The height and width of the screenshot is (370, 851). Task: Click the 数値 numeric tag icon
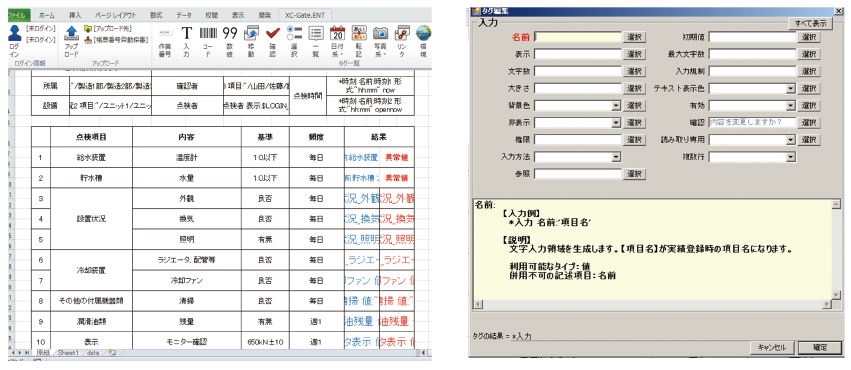[x=230, y=34]
